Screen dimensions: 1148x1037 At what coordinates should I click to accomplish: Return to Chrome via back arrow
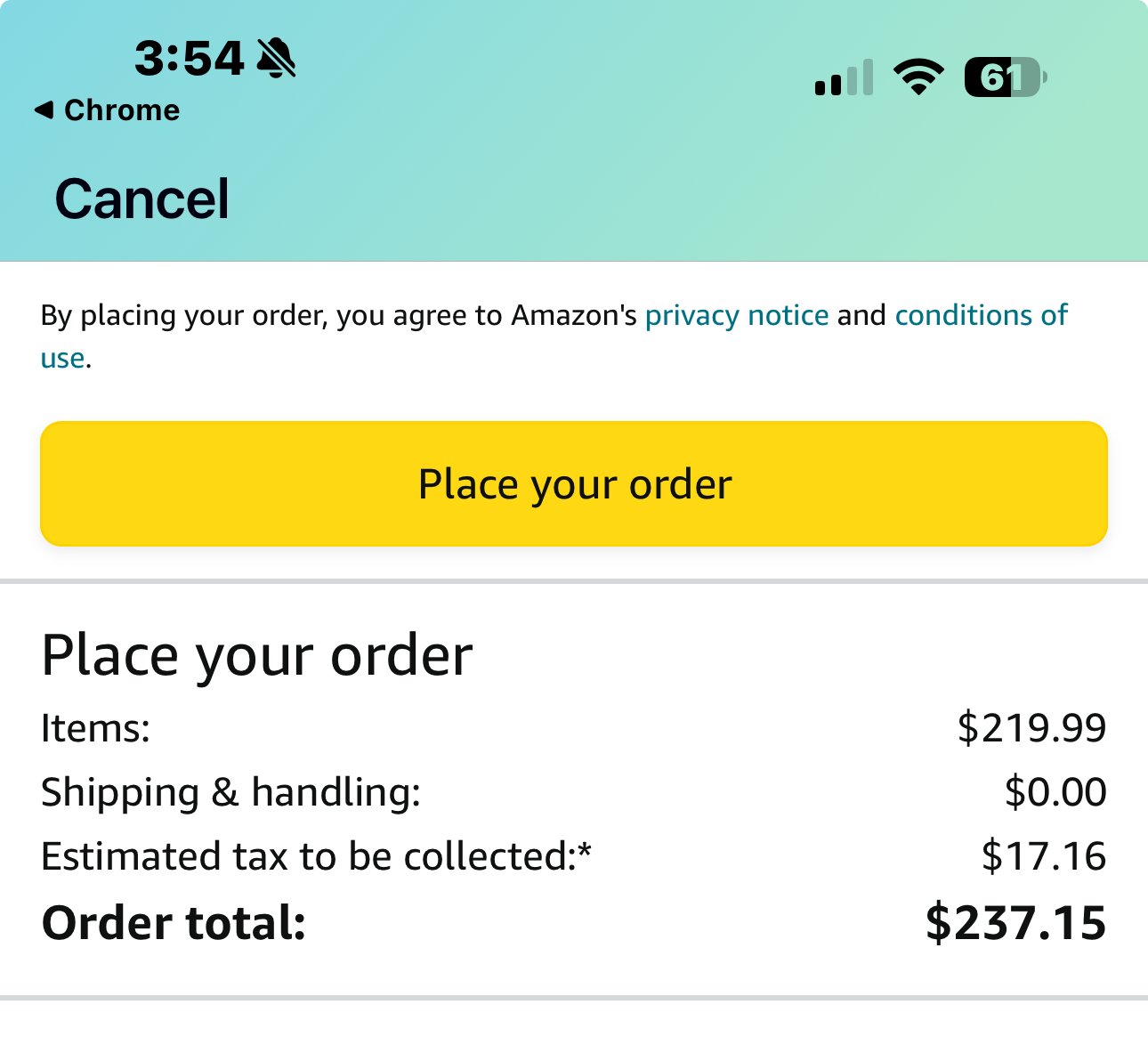coord(44,109)
